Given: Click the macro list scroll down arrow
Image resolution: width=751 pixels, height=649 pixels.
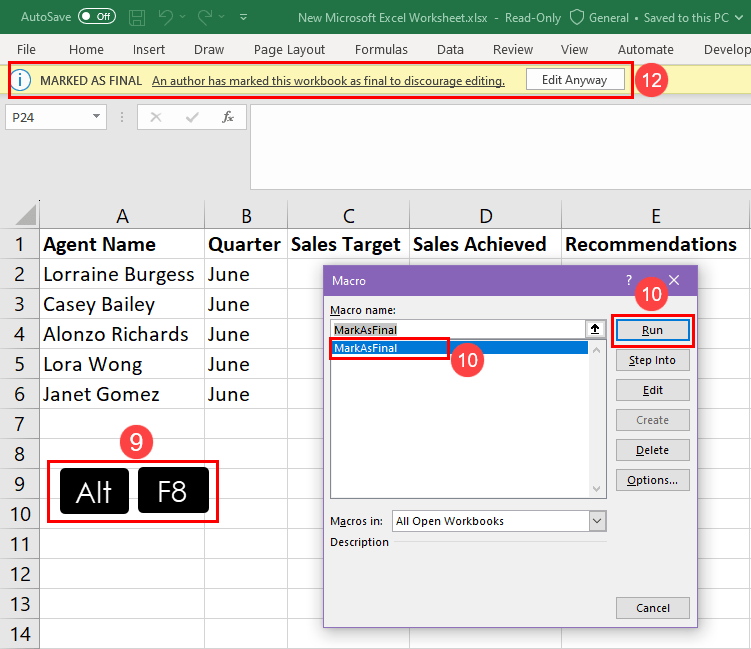Looking at the screenshot, I should click(x=597, y=489).
